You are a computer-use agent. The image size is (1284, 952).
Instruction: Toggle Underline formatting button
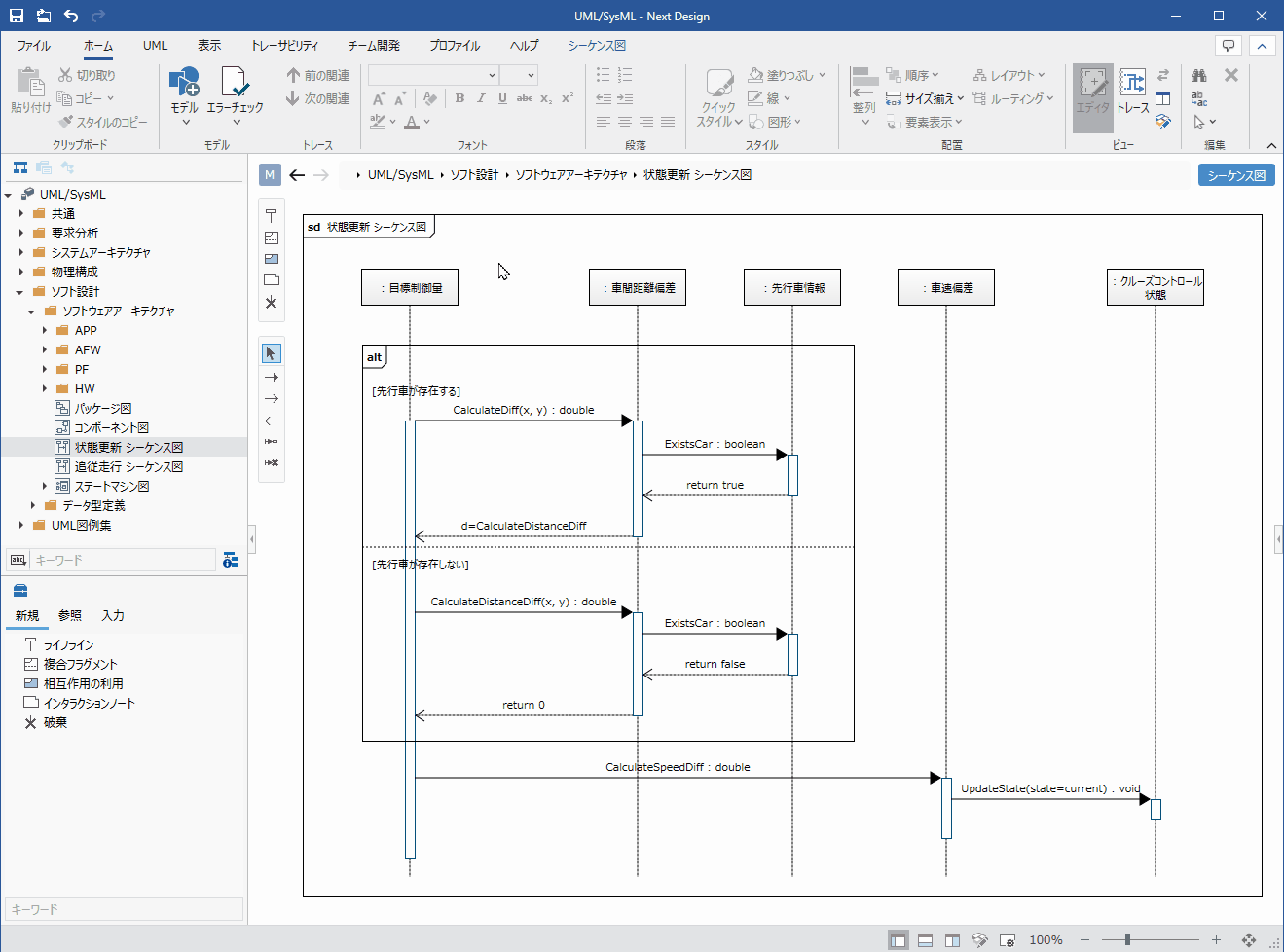click(x=502, y=98)
